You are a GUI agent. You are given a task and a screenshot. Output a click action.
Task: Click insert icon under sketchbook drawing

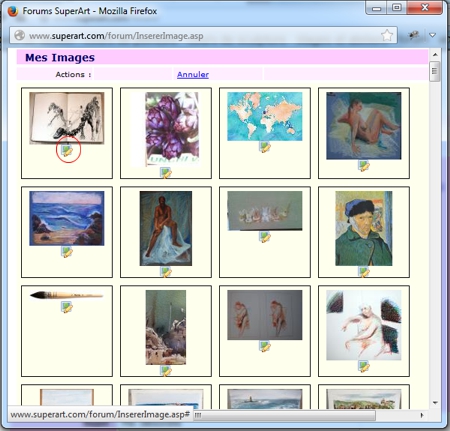pyautogui.click(x=67, y=150)
